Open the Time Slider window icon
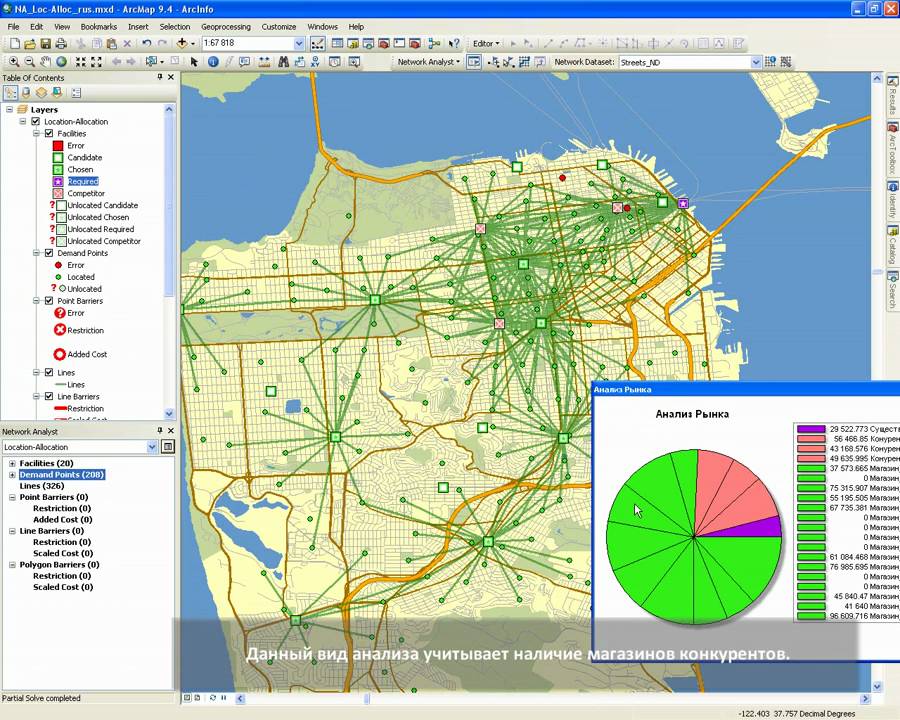The width and height of the screenshot is (900, 720). 335,61
